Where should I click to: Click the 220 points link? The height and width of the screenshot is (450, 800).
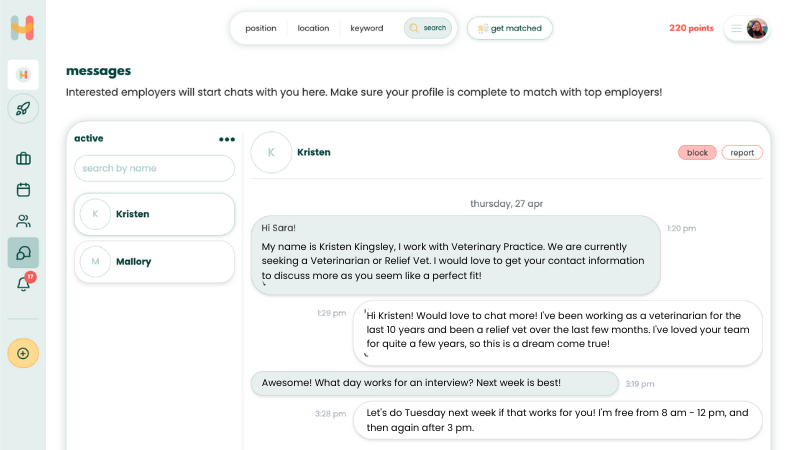(691, 28)
